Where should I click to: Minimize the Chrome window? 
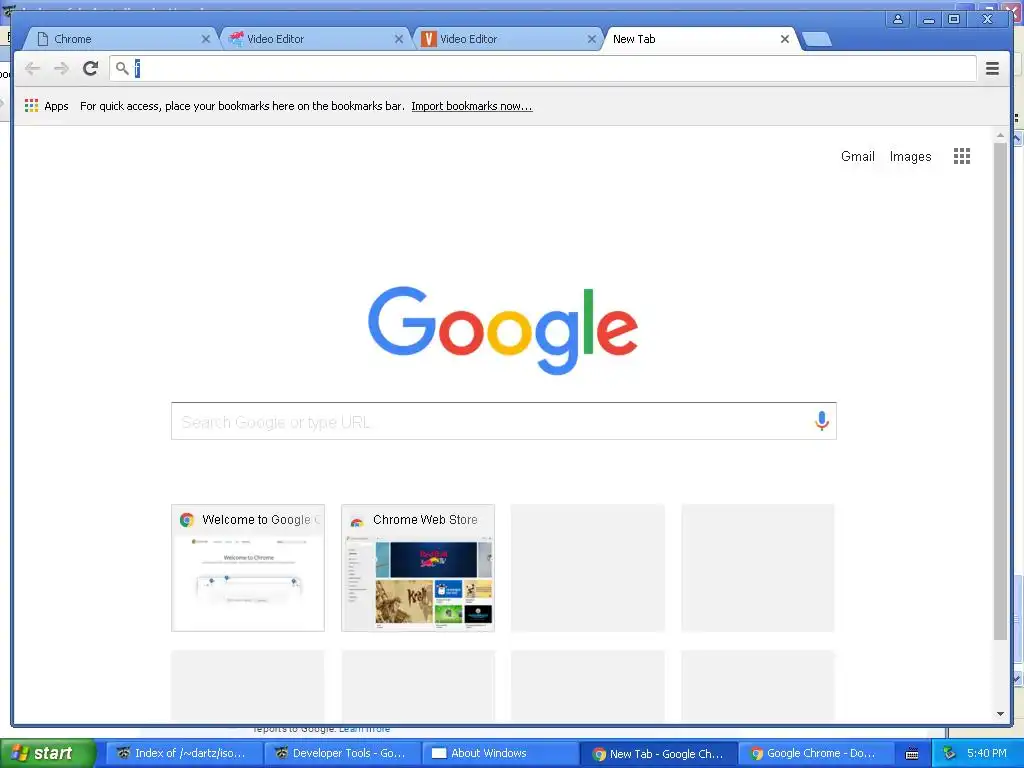click(928, 19)
